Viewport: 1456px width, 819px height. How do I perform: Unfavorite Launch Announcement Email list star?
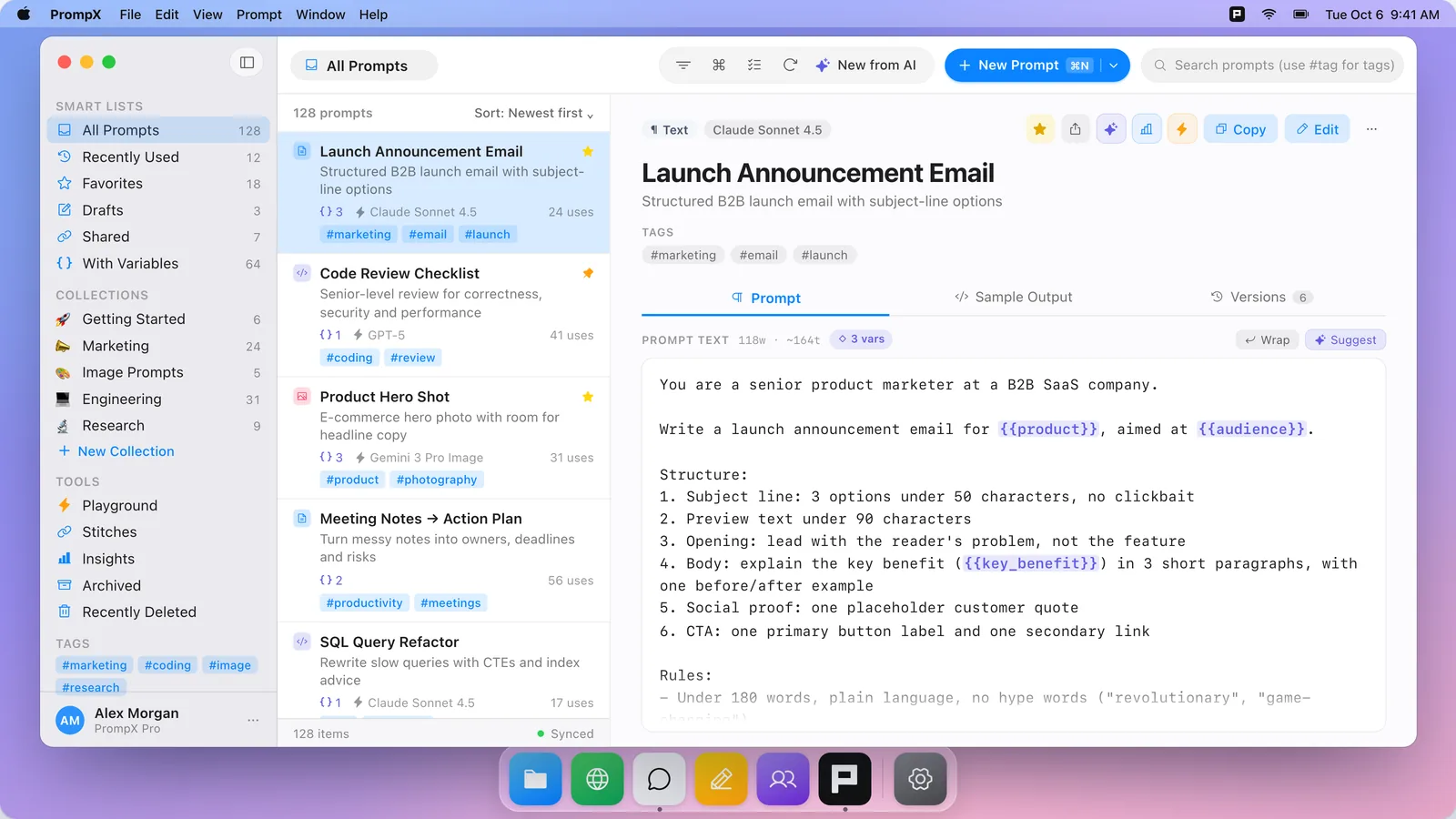[x=588, y=151]
